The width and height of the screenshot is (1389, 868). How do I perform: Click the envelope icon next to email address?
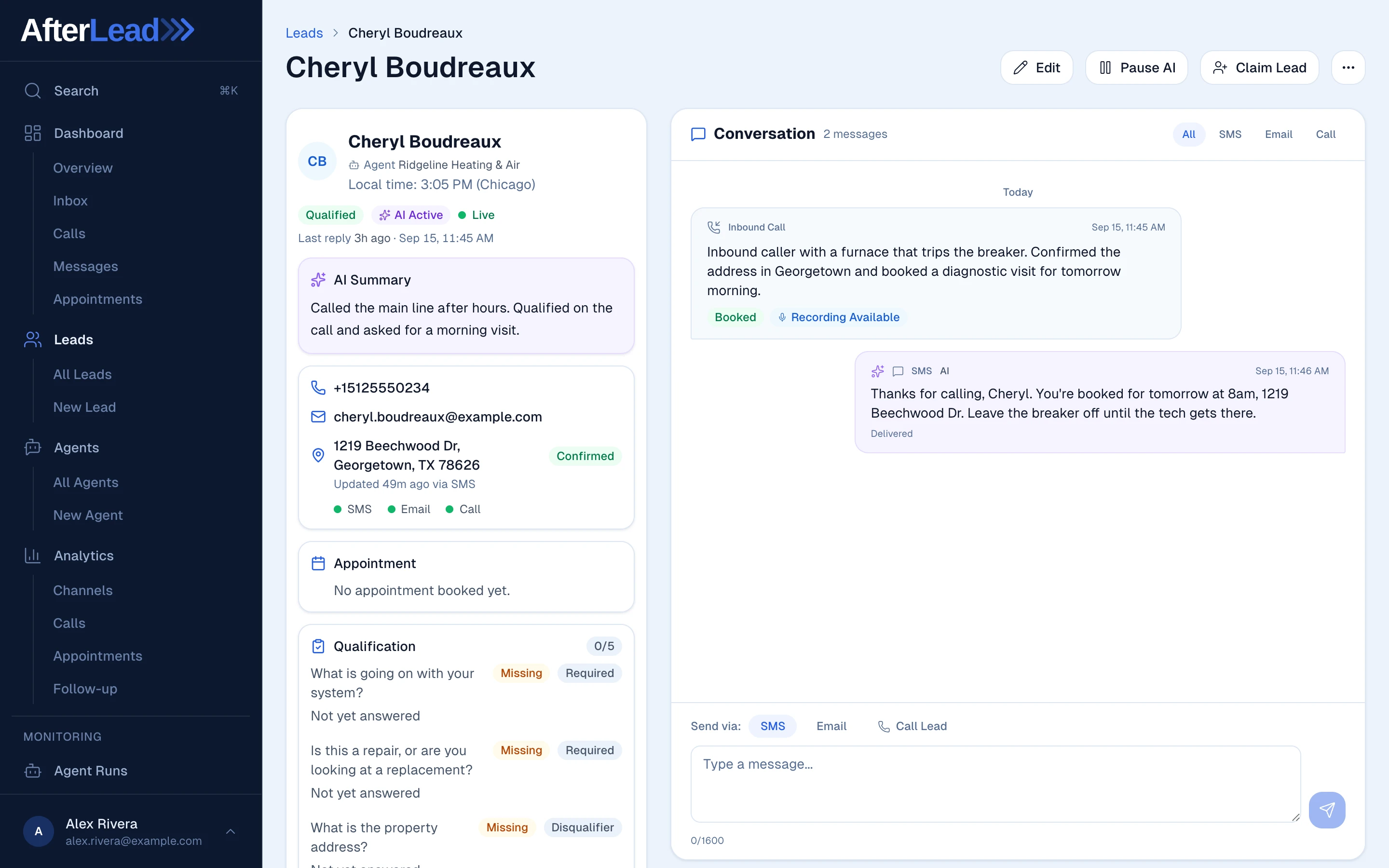point(318,417)
